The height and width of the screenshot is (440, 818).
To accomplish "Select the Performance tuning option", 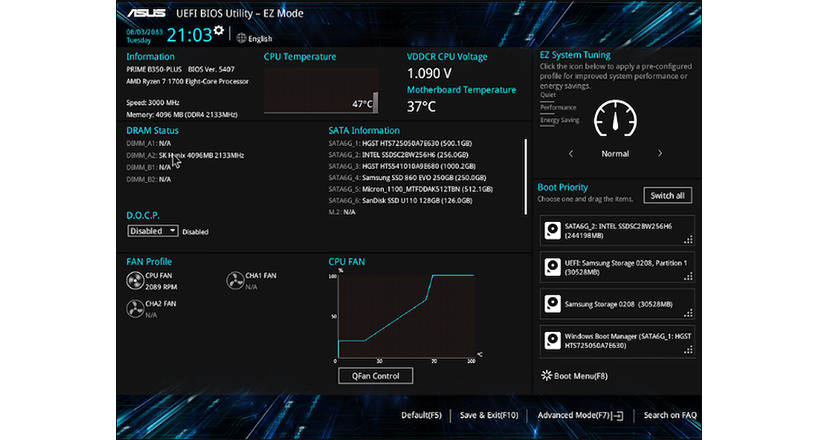I will point(558,108).
